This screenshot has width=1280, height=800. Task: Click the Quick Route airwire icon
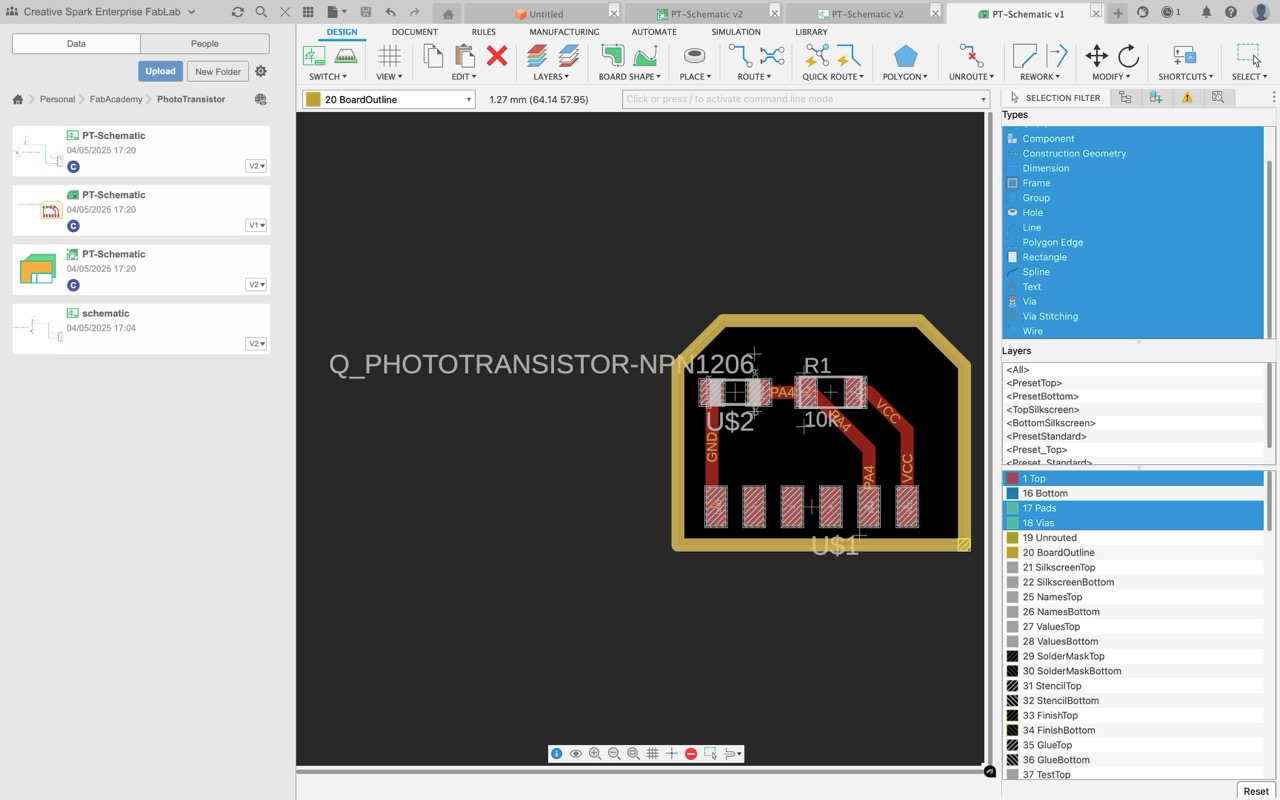[x=817, y=56]
